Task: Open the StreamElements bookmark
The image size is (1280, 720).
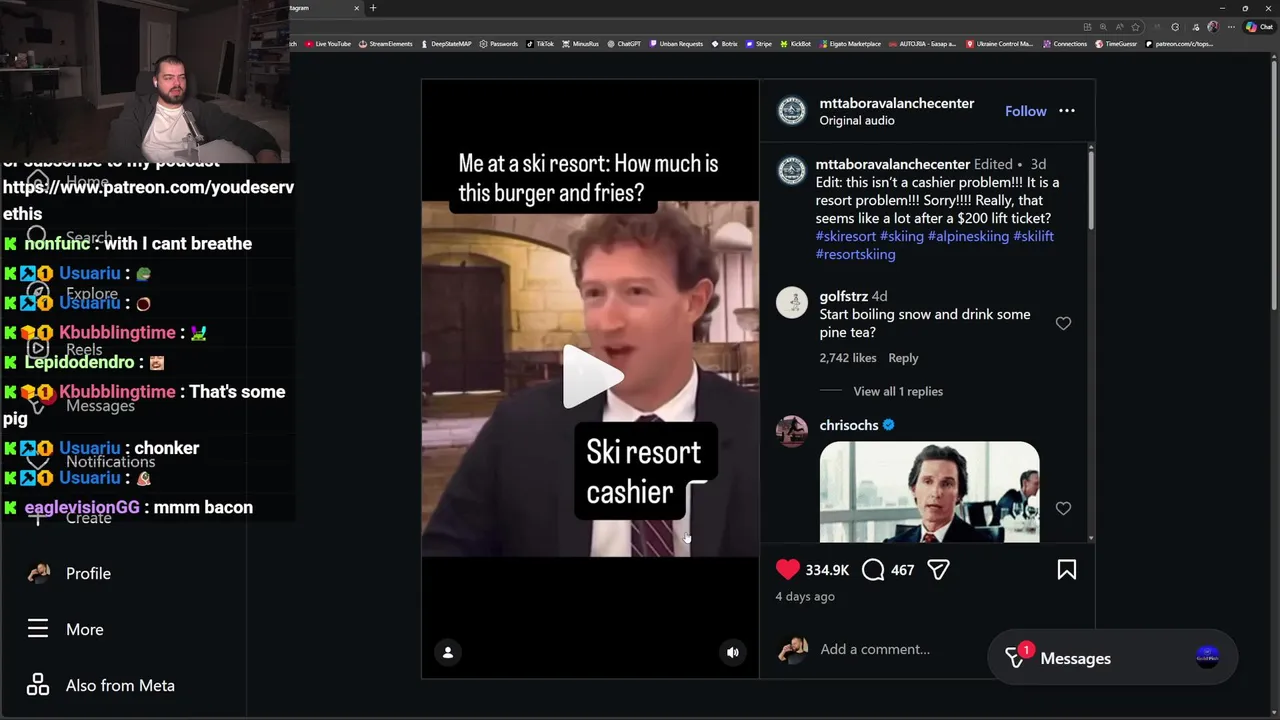Action: pyautogui.click(x=385, y=44)
